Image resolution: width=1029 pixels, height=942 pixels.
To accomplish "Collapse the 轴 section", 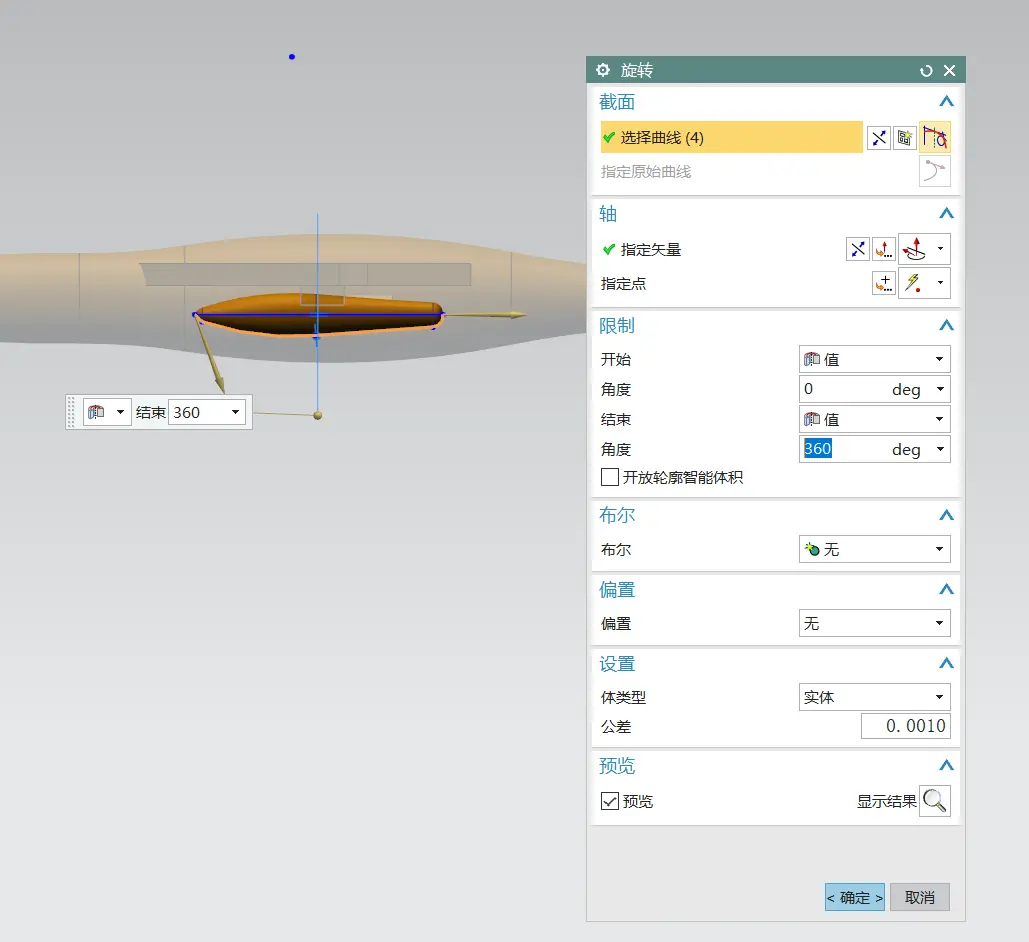I will 946,213.
